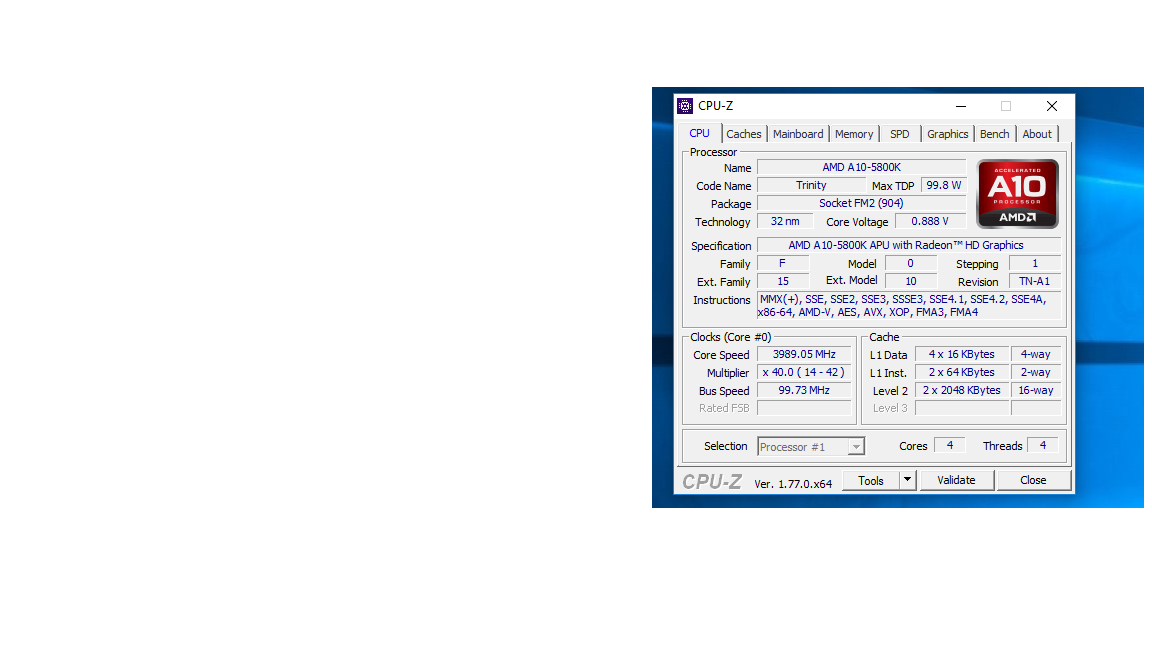Go to the SPD tab
Viewport: 1152px width, 648px height.
[x=899, y=134]
